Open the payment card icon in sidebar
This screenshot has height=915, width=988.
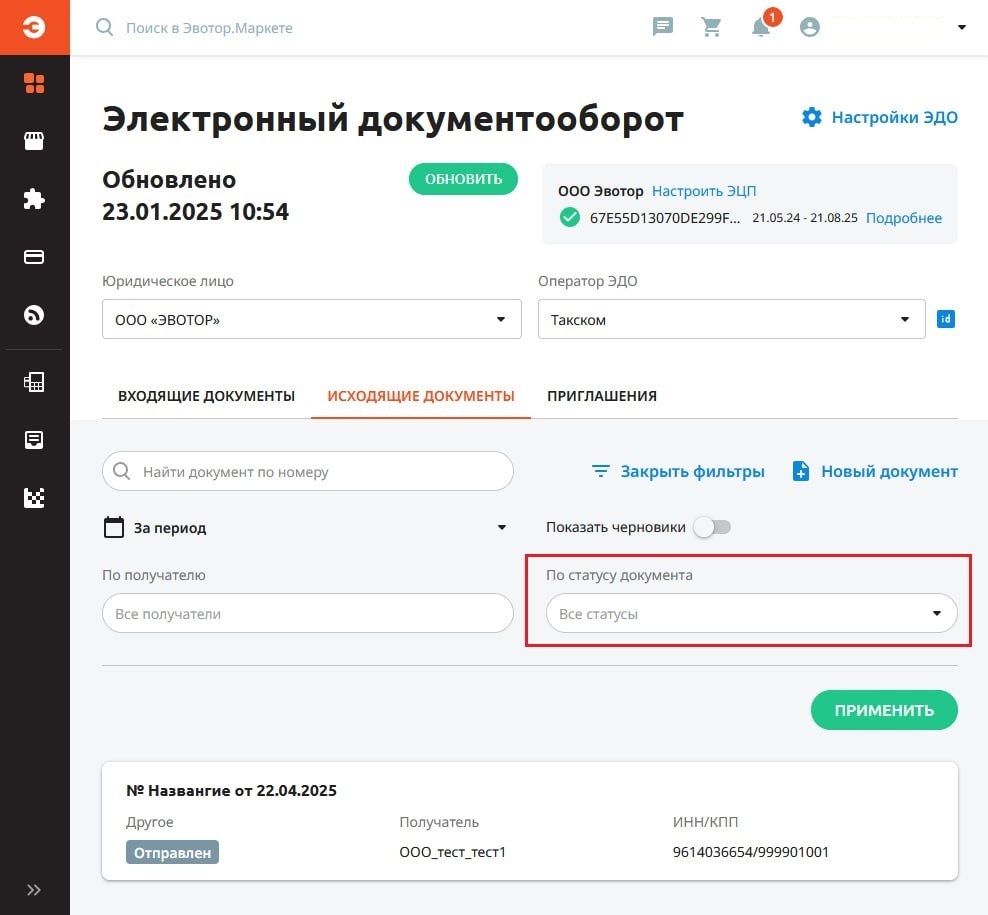pos(34,257)
